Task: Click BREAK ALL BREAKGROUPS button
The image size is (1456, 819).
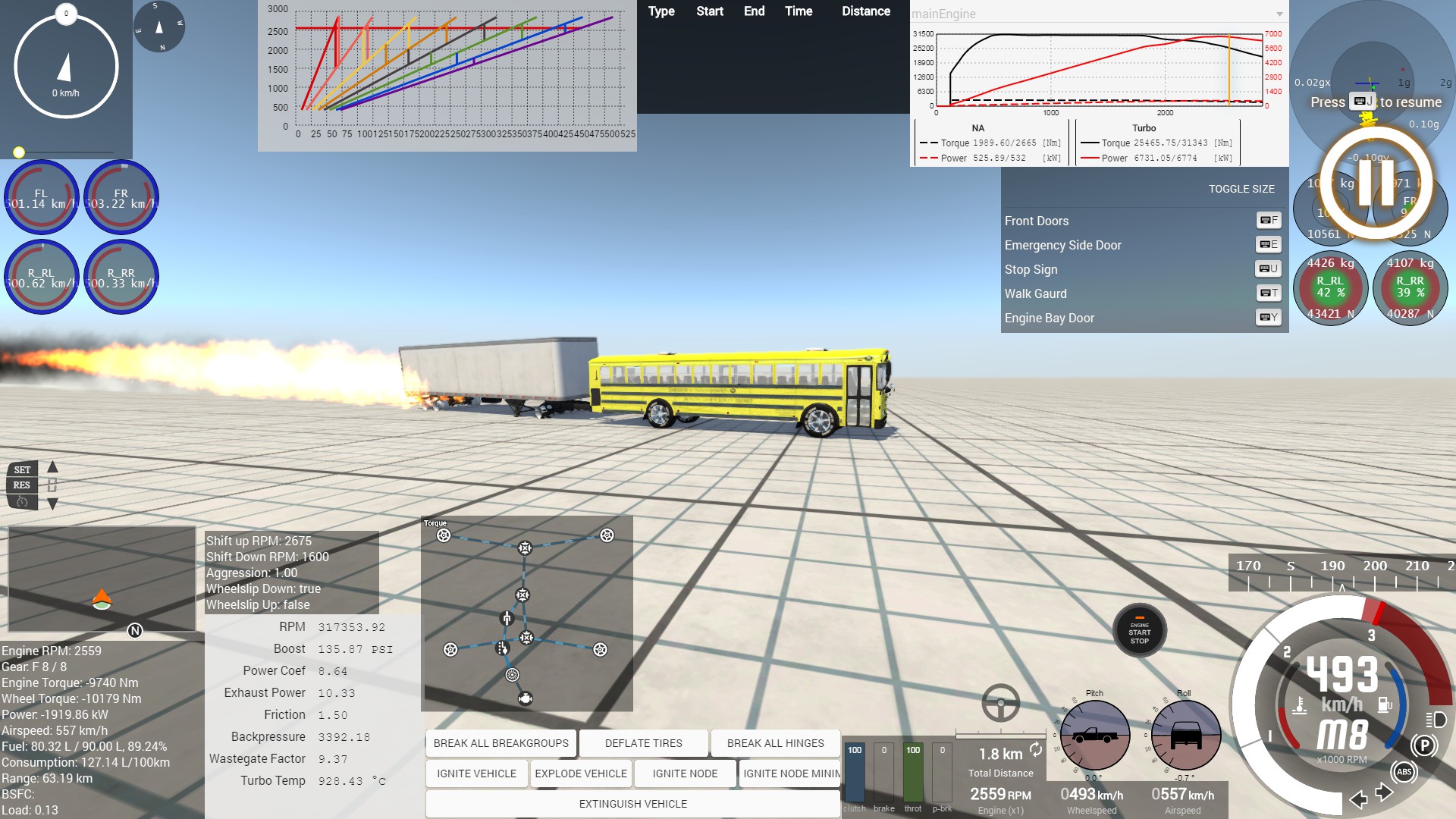Action: pyautogui.click(x=500, y=743)
